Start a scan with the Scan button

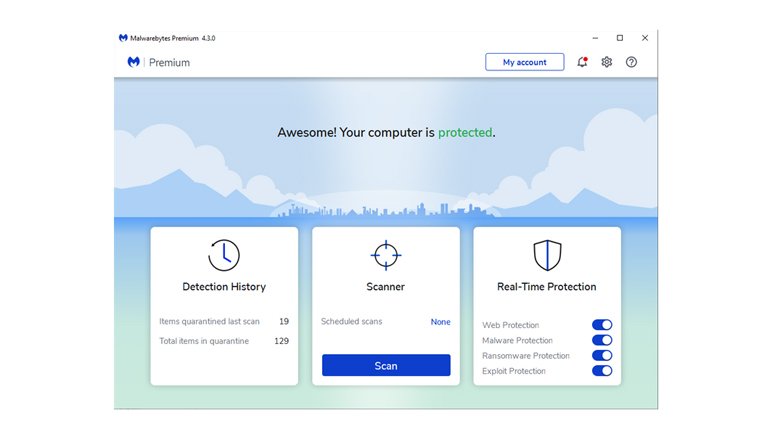(386, 366)
